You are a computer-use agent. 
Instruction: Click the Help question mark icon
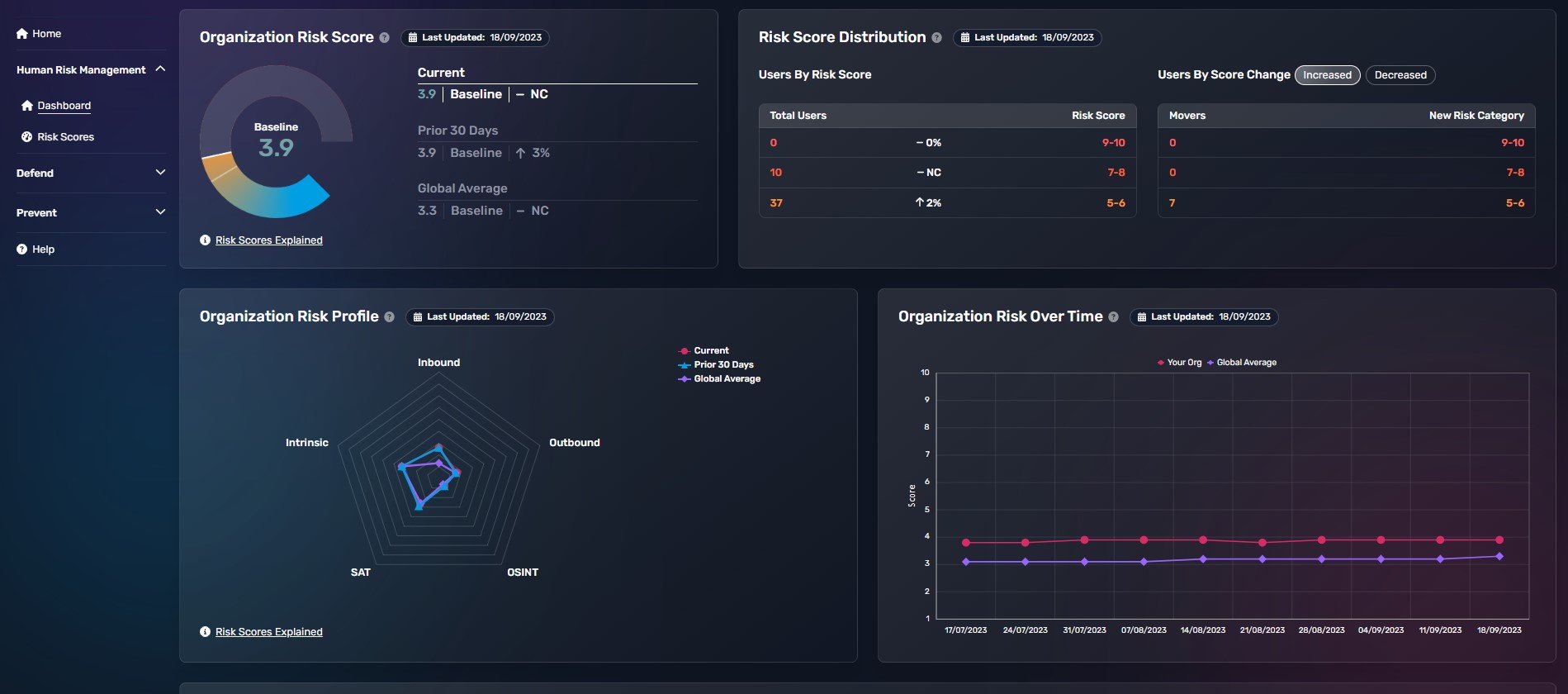tap(22, 250)
